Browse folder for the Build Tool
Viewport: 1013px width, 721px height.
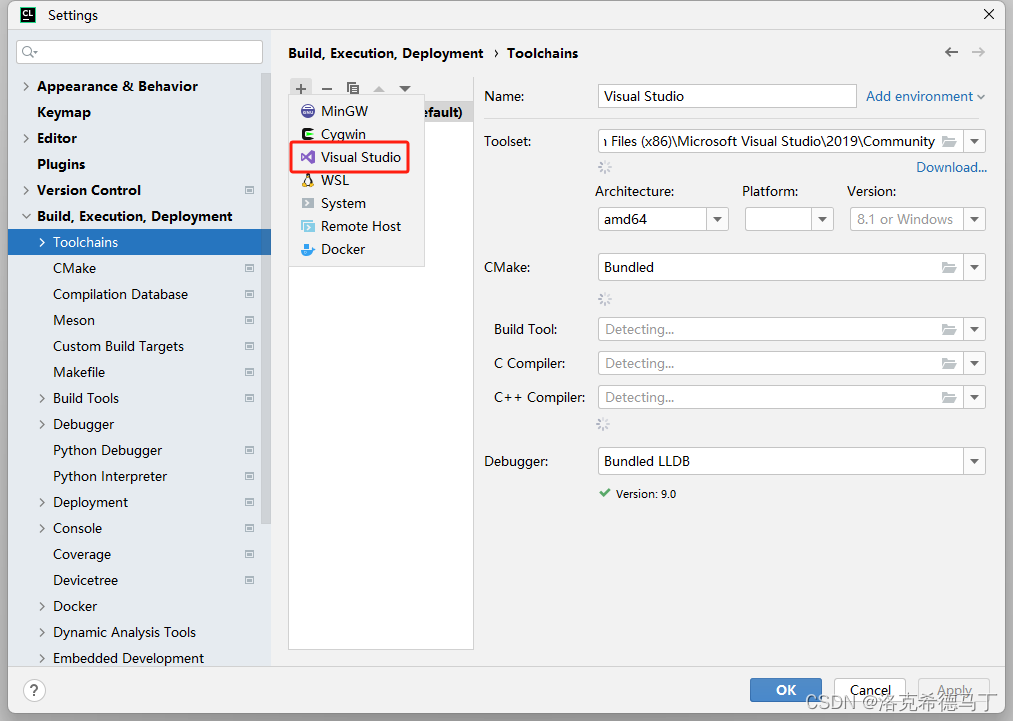pyautogui.click(x=949, y=329)
